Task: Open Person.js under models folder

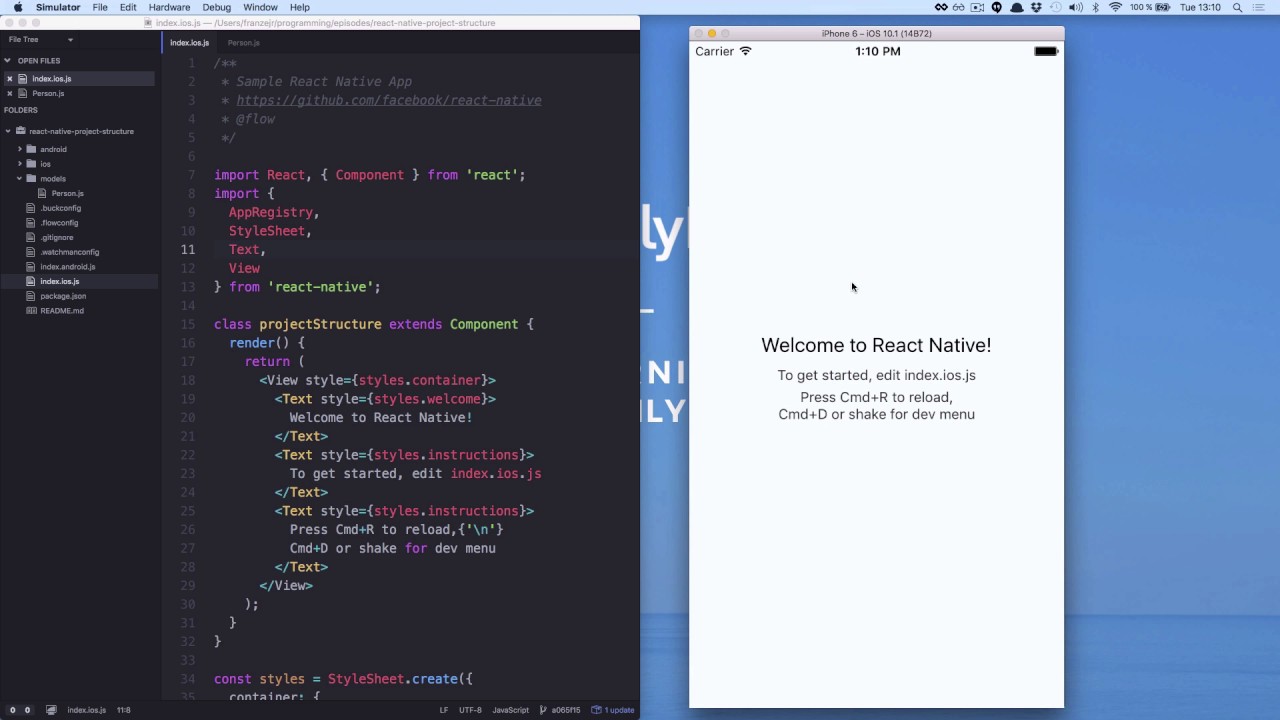Action: (x=67, y=194)
